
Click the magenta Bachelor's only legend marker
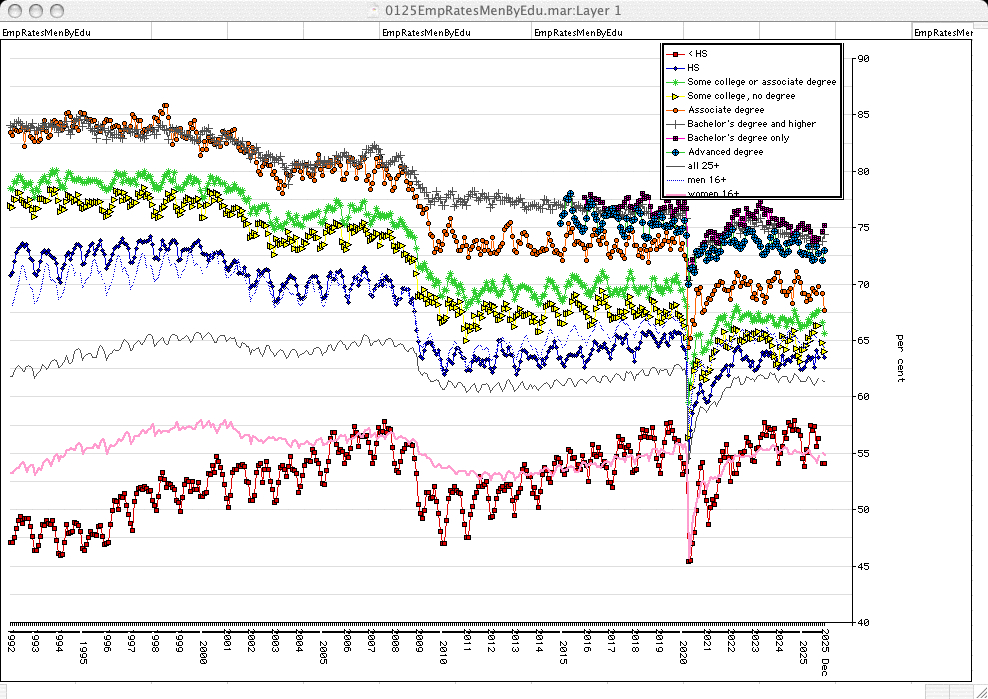click(676, 138)
